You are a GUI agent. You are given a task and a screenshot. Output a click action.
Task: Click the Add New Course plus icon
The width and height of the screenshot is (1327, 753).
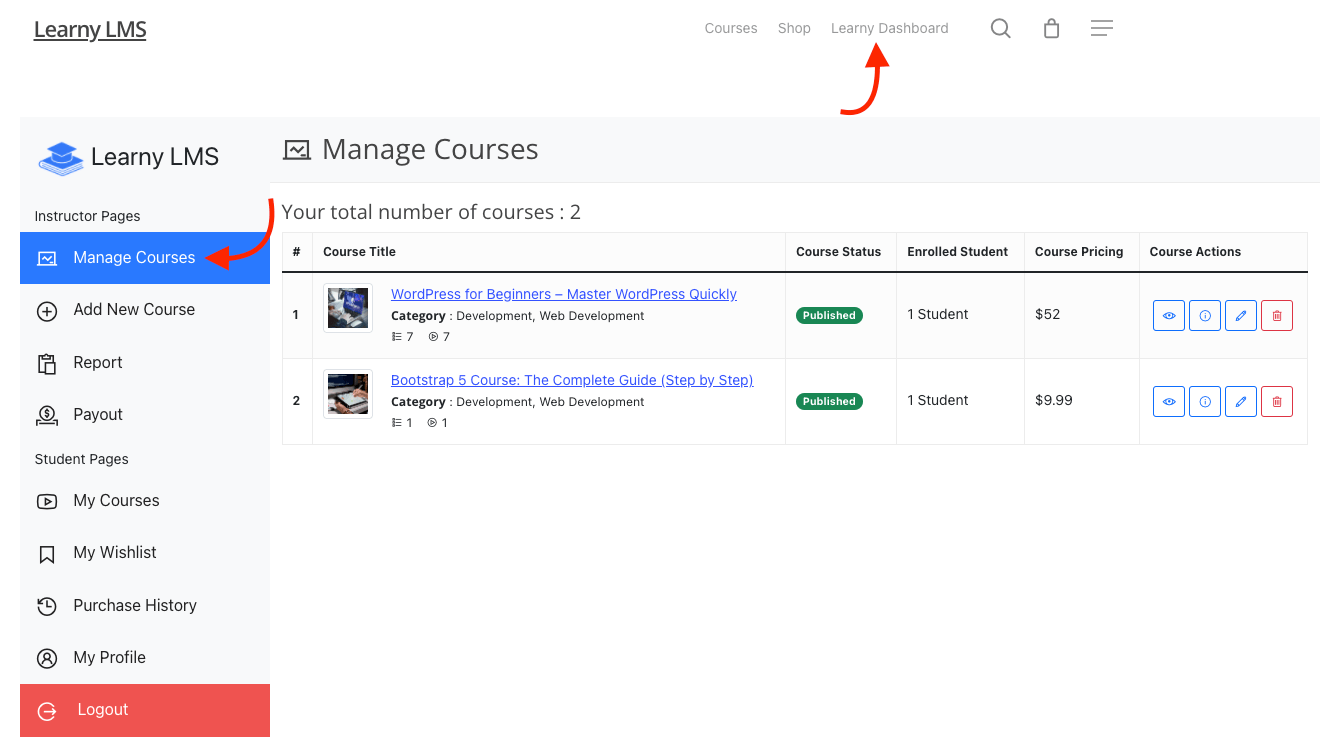tap(47, 311)
